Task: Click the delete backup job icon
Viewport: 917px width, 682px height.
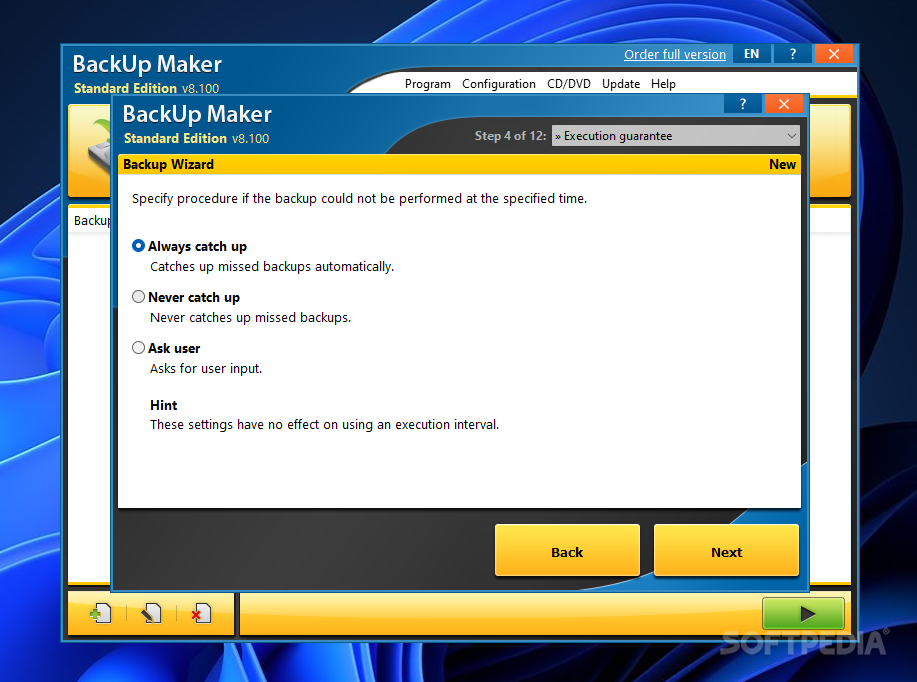Action: tap(201, 614)
